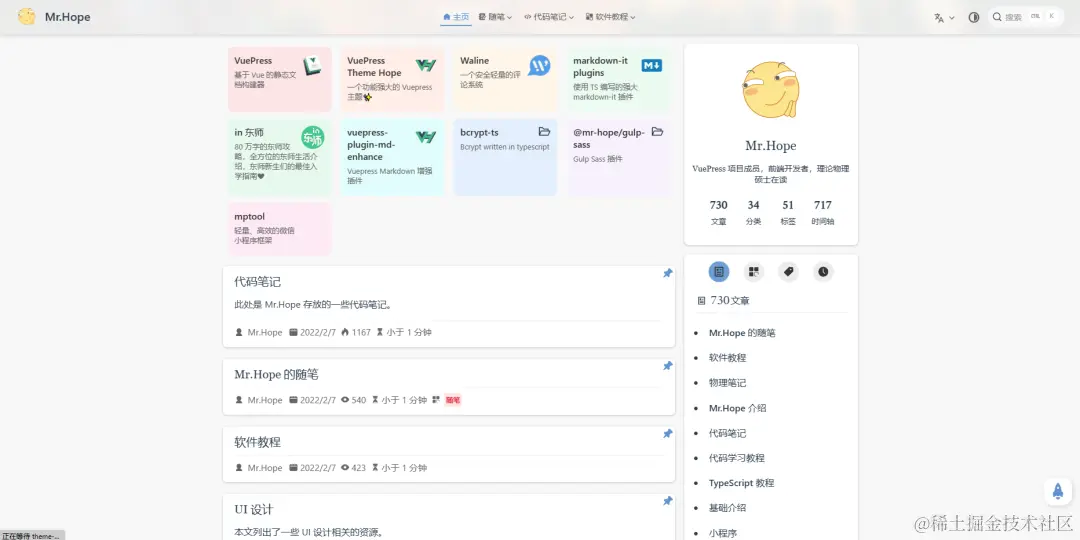Open the VuePress project card
Screen dimensions: 1080x540
point(280,79)
